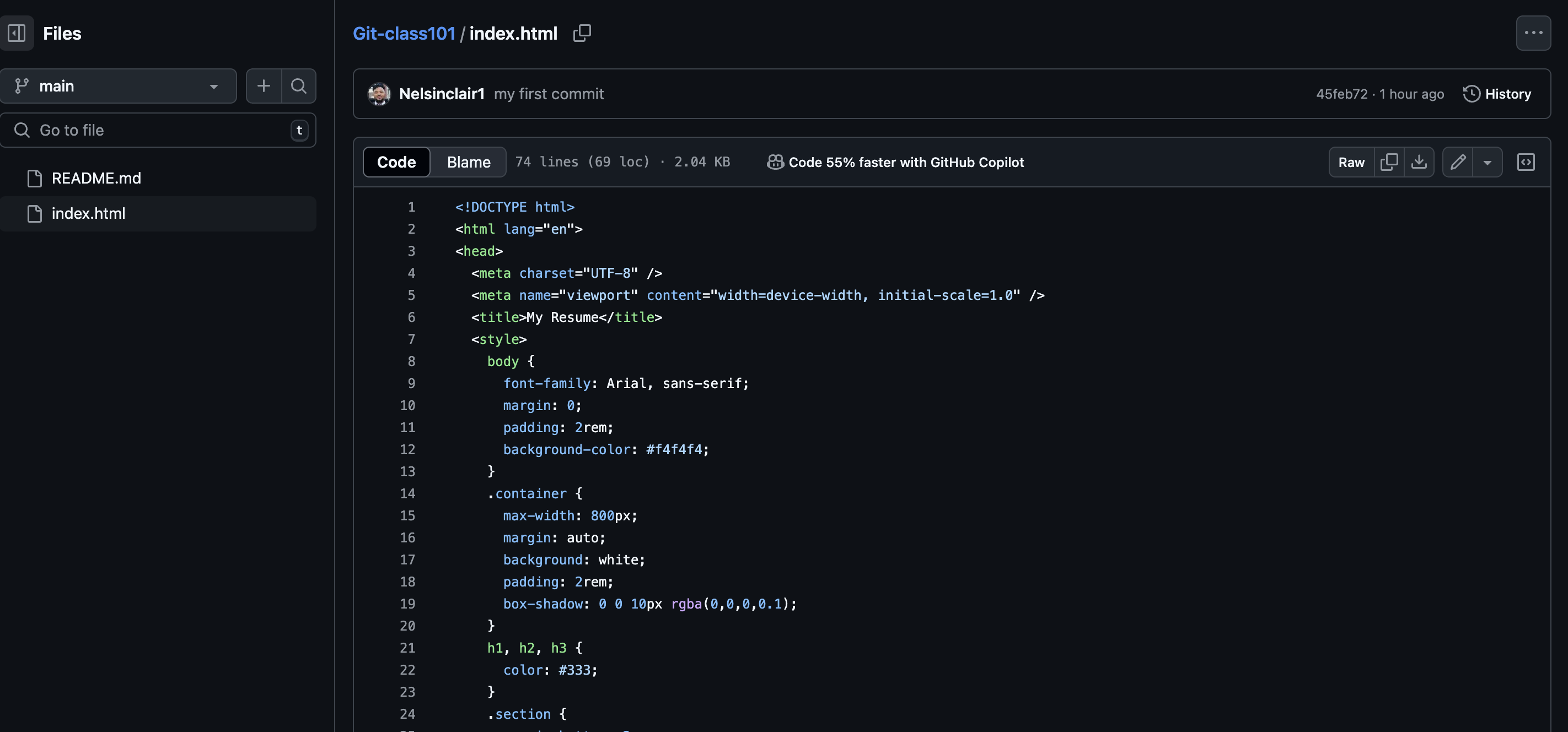
Task: Click the Files panel heading
Action: pyautogui.click(x=62, y=34)
